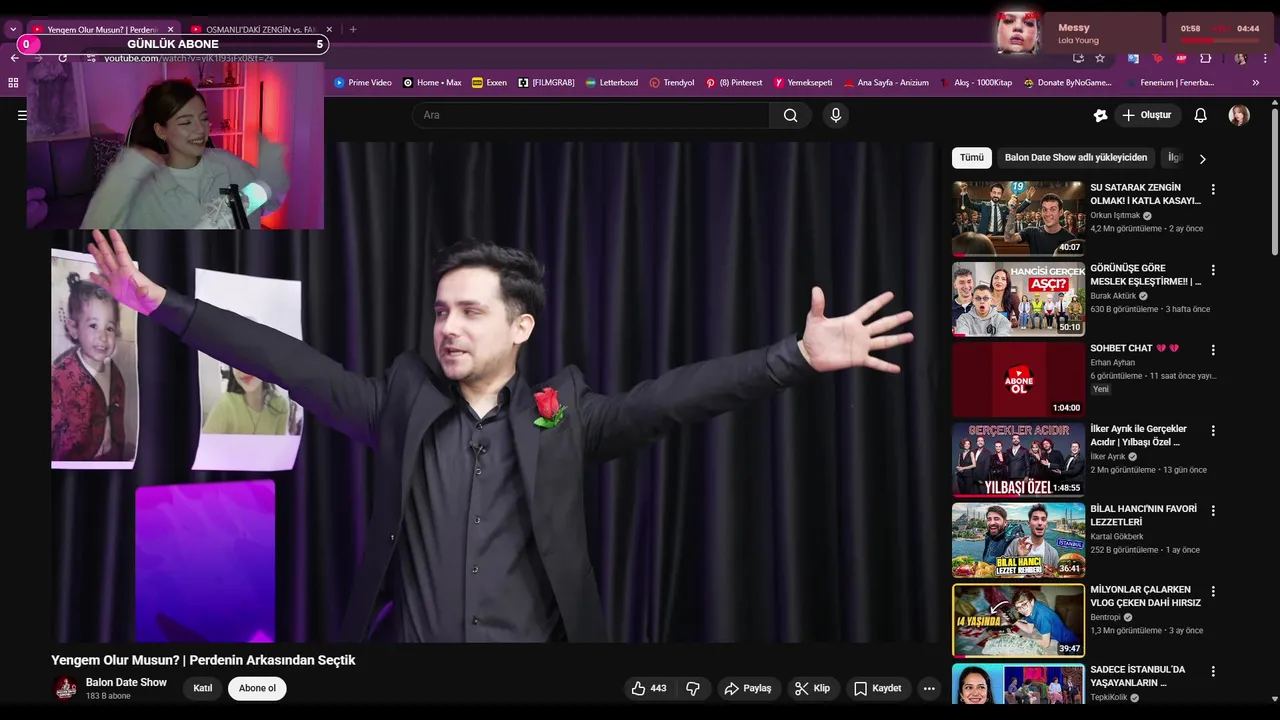Like the video showing 443 likes

click(648, 688)
